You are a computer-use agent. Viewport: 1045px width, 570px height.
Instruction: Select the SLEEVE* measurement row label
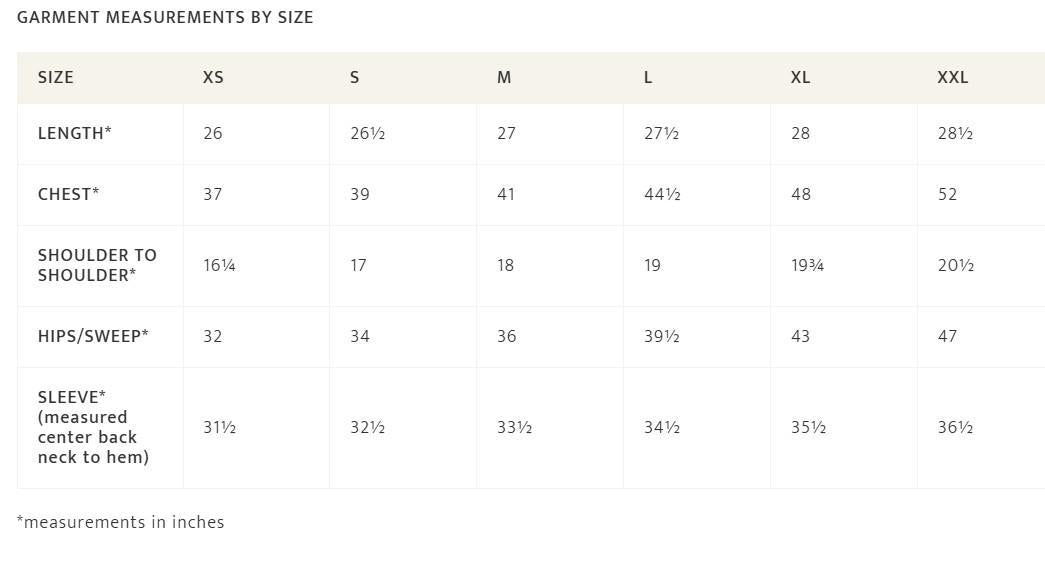[93, 427]
